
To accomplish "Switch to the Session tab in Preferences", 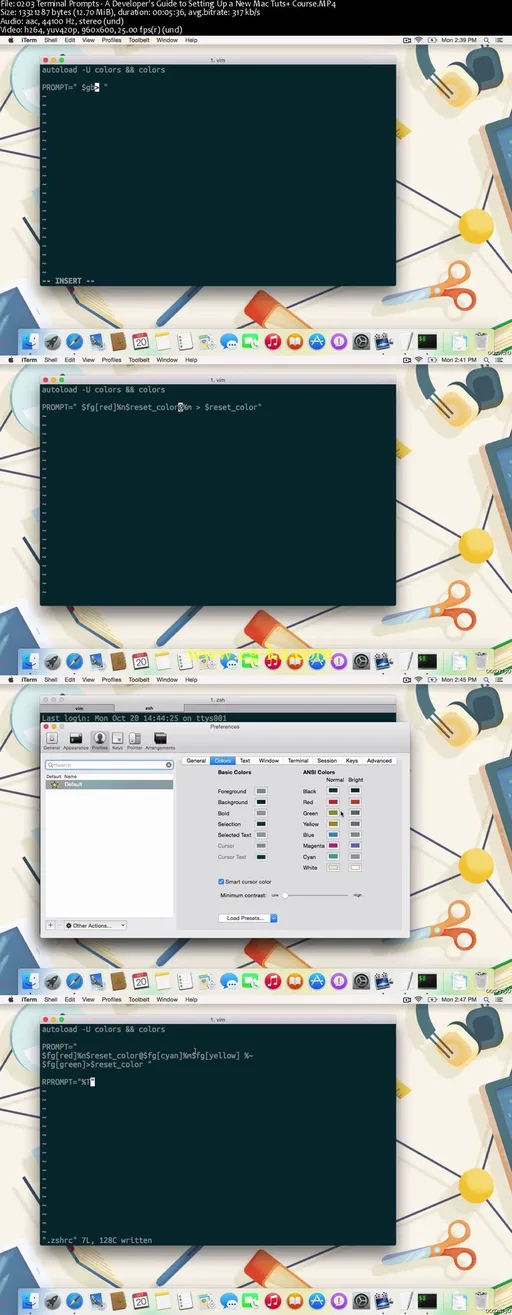I will (327, 761).
